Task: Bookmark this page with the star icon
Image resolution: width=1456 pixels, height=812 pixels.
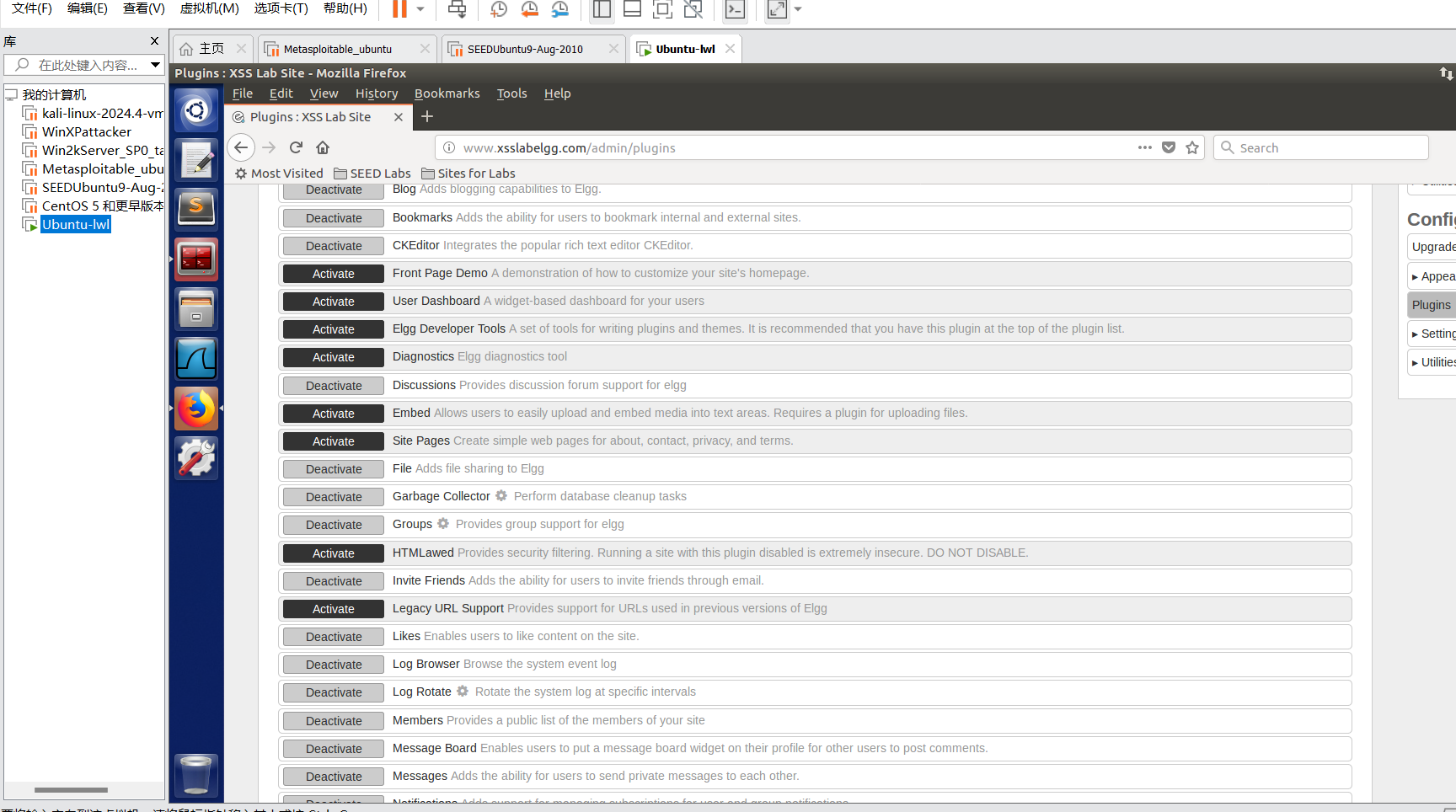Action: click(x=1192, y=147)
